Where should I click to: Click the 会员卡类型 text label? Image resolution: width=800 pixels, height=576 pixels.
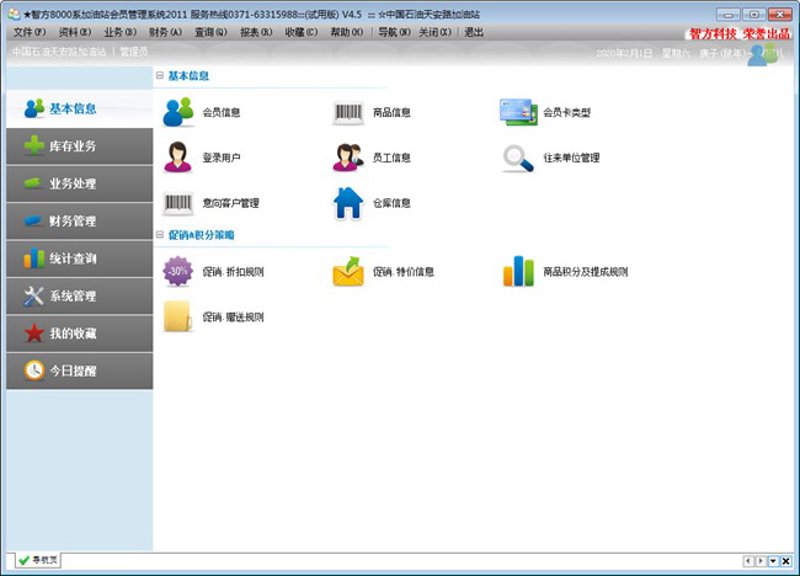coord(567,112)
